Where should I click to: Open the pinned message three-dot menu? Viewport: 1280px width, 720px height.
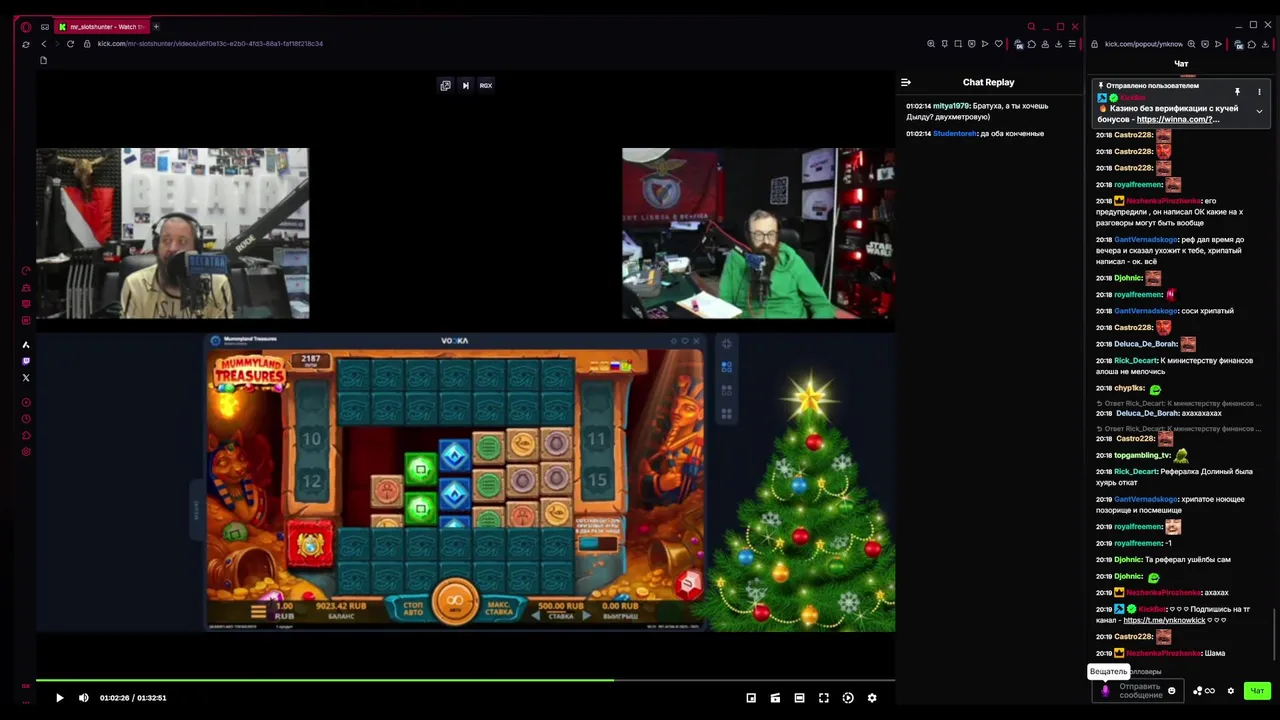coord(1259,92)
